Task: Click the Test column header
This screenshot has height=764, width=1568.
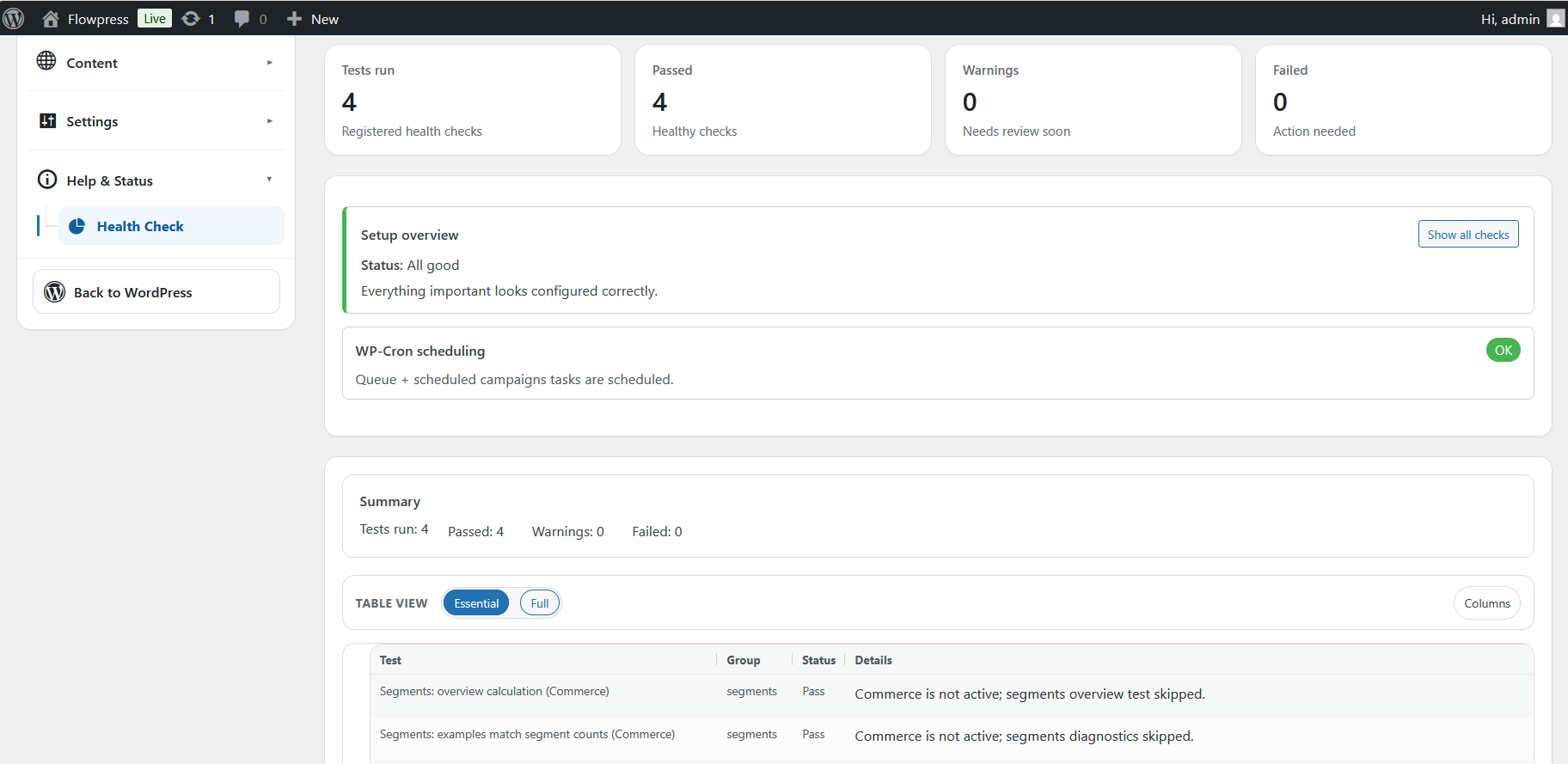Action: pos(390,660)
